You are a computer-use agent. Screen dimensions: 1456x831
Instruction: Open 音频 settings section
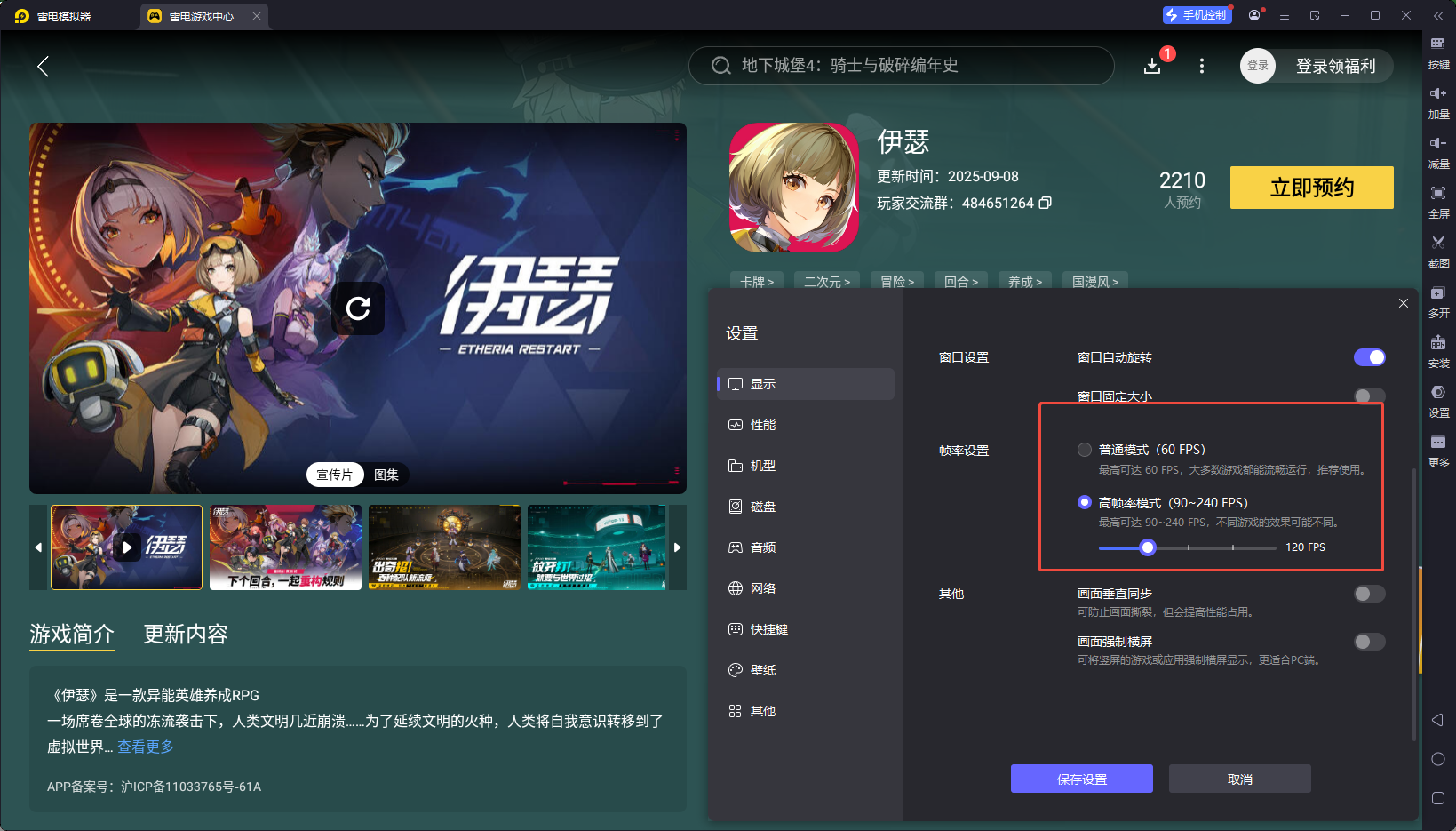(x=806, y=547)
